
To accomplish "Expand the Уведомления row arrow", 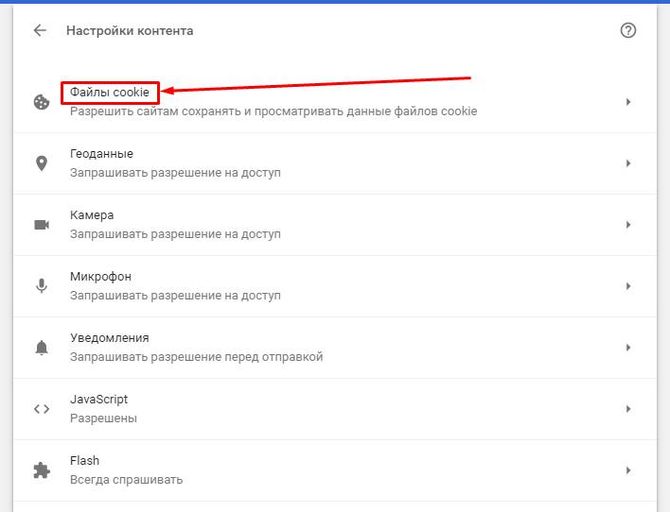I will [x=628, y=347].
